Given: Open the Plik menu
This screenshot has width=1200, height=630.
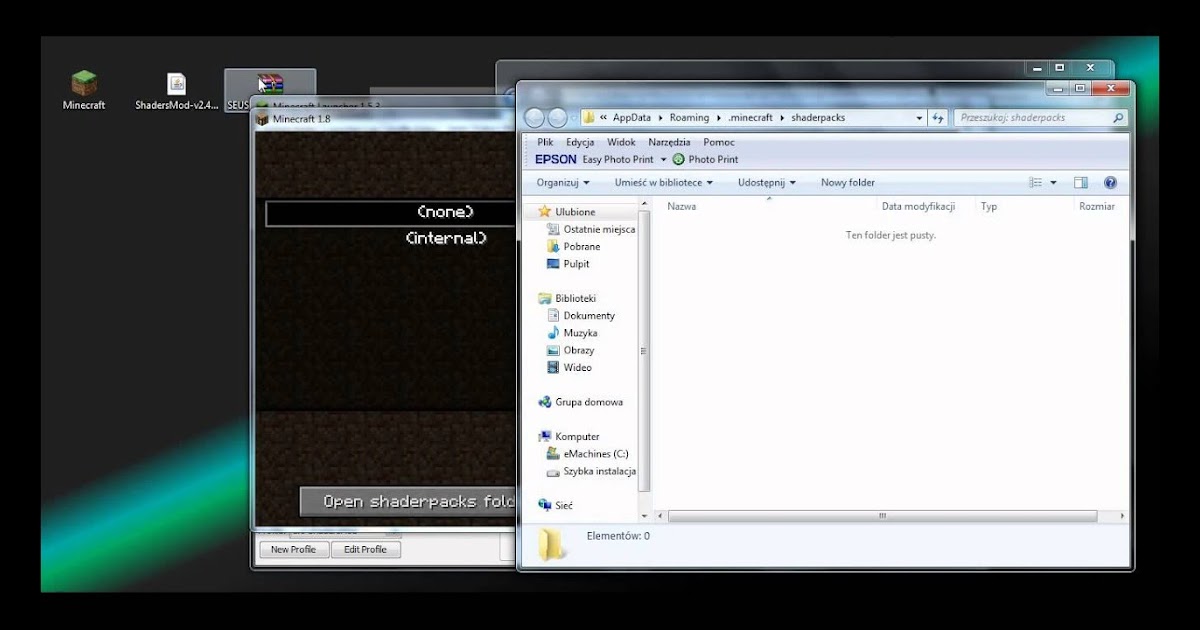Looking at the screenshot, I should point(545,143).
